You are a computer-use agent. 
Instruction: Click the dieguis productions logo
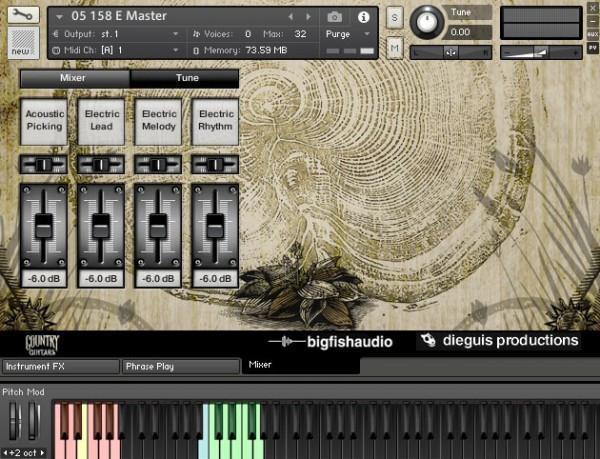[x=500, y=341]
